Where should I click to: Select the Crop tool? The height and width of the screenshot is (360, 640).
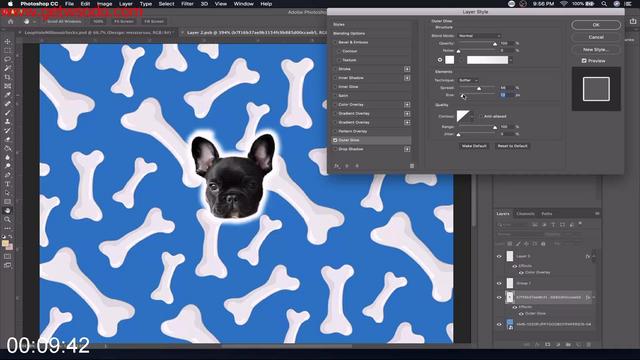tap(7, 77)
